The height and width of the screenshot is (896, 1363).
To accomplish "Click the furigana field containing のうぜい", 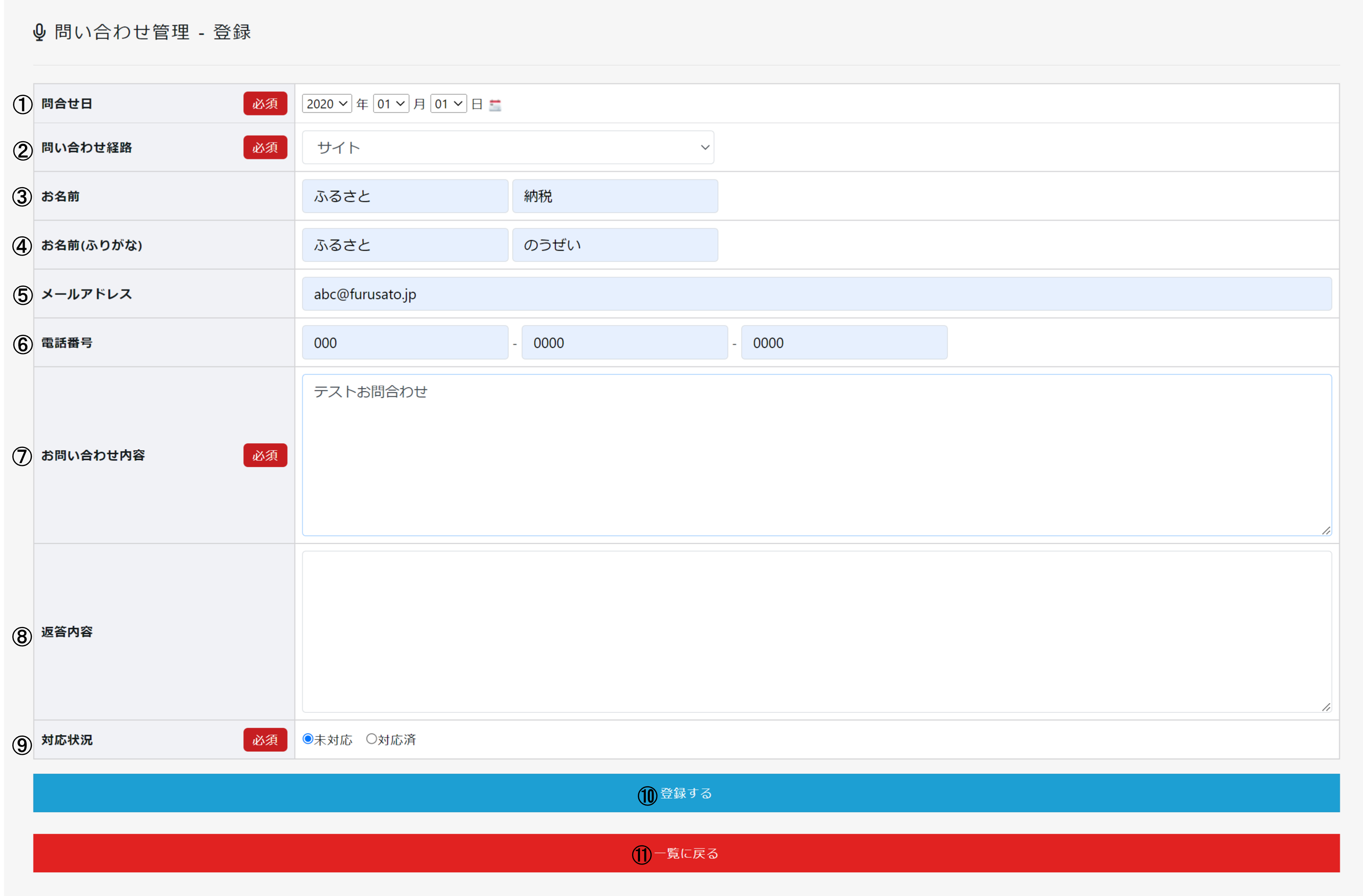I will [x=615, y=245].
